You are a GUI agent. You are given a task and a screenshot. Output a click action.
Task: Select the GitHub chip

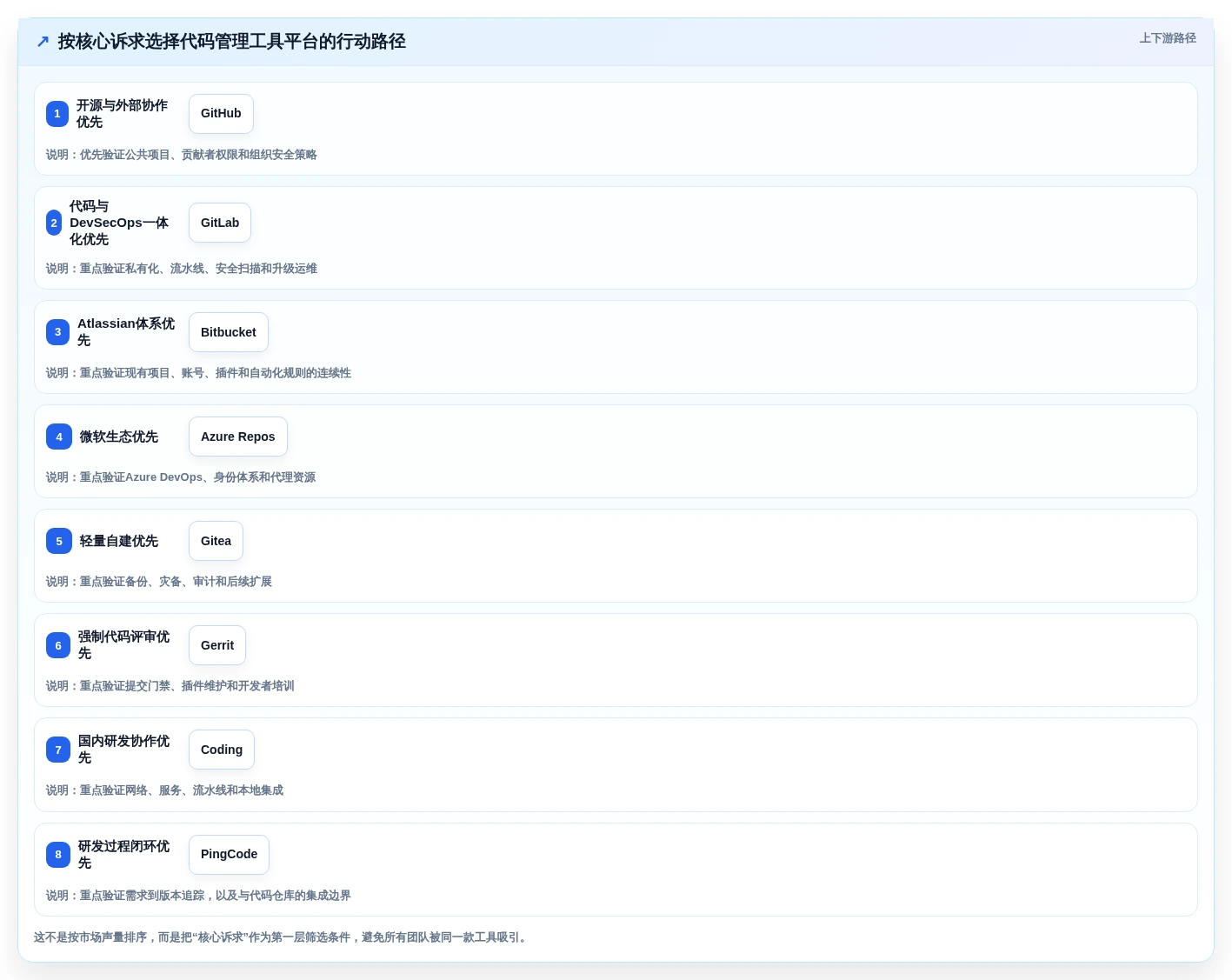click(x=221, y=114)
